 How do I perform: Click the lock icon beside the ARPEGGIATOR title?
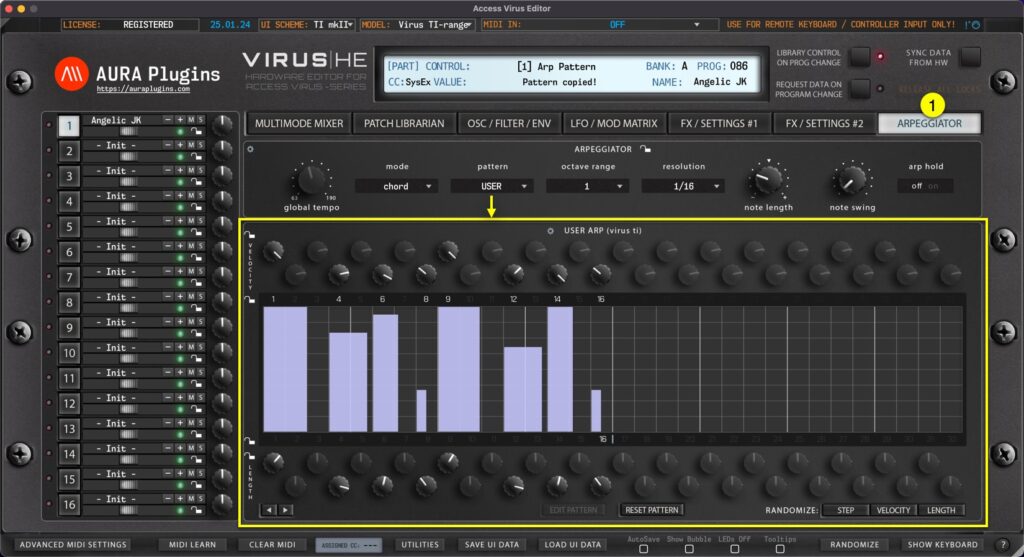pos(645,149)
